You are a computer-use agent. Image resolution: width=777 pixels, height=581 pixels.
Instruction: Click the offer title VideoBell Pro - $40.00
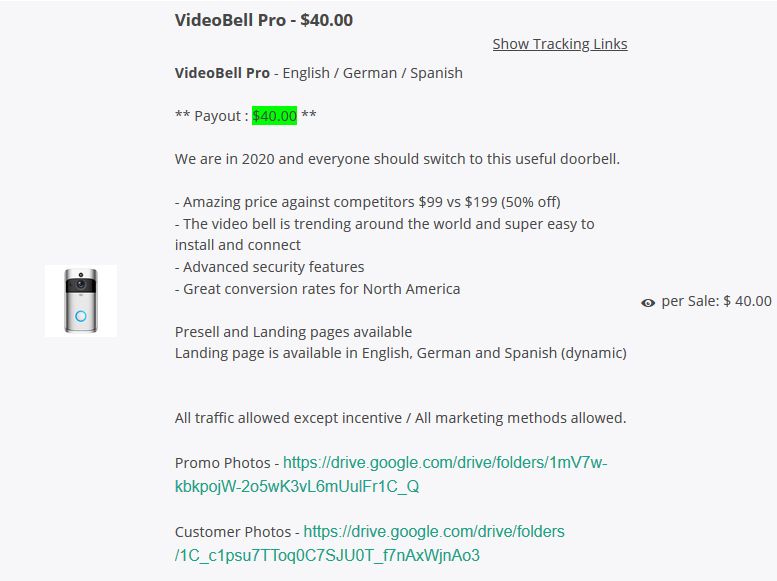(263, 20)
